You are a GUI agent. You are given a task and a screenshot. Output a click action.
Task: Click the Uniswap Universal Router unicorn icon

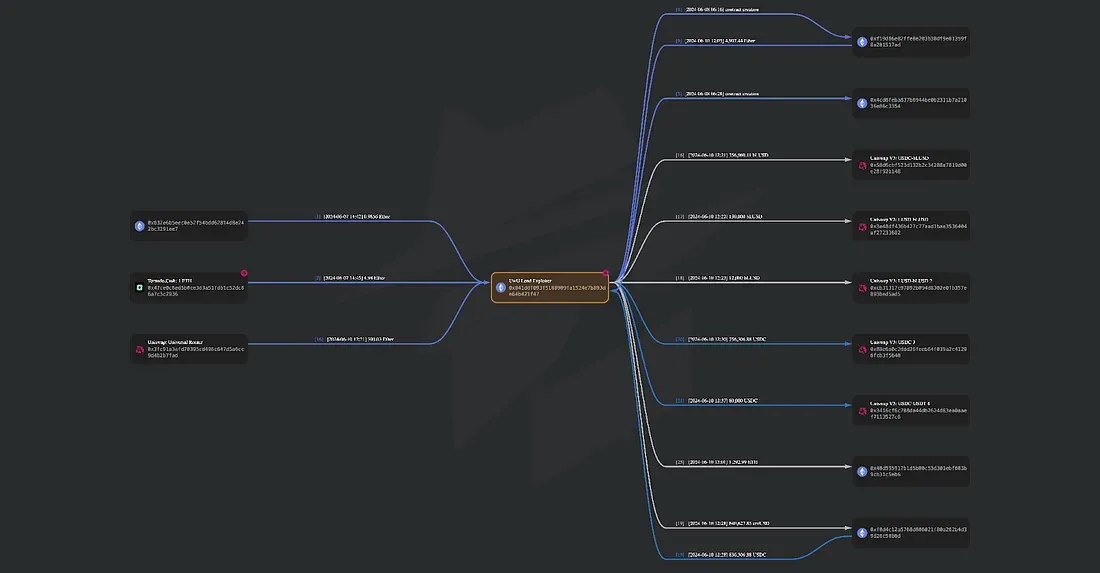pyautogui.click(x=139, y=350)
